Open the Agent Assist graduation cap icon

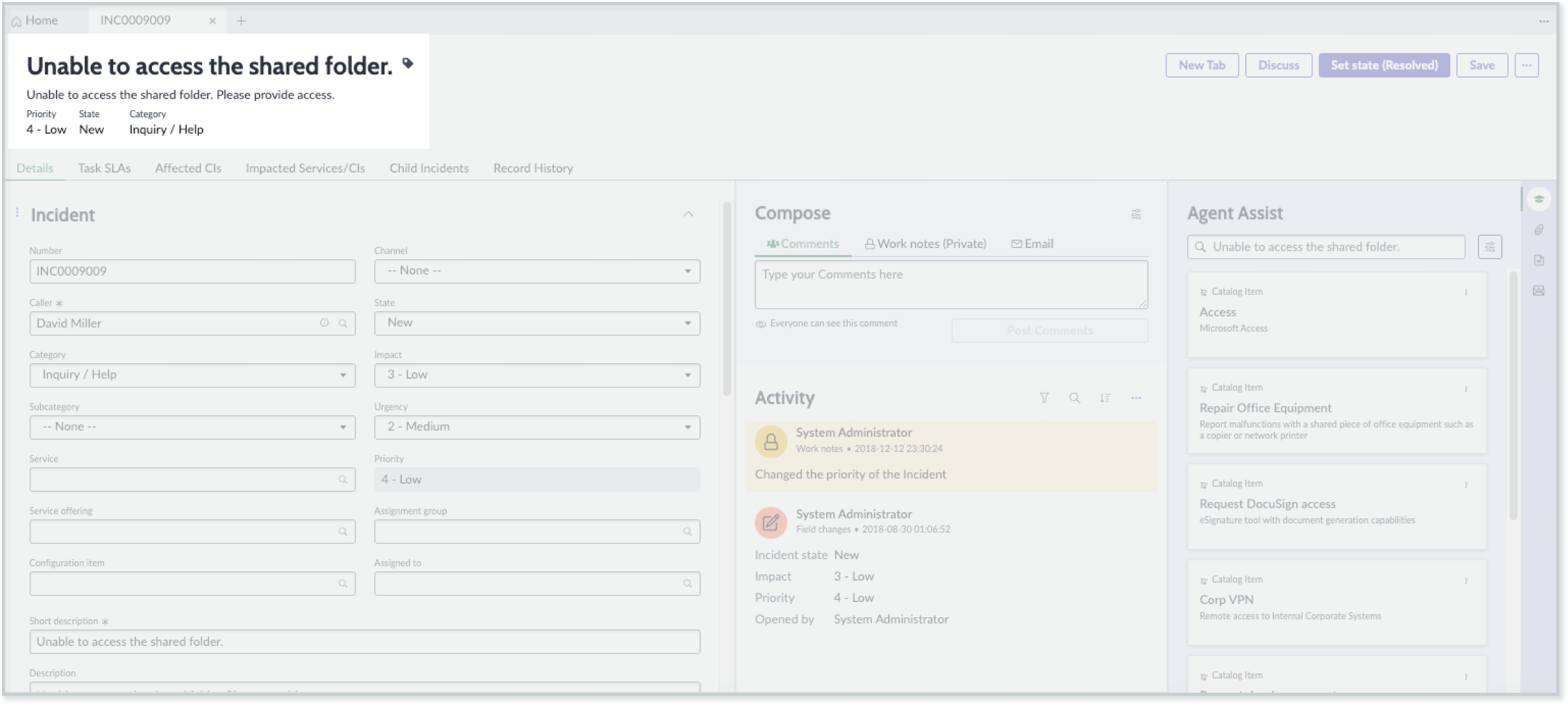[1538, 198]
